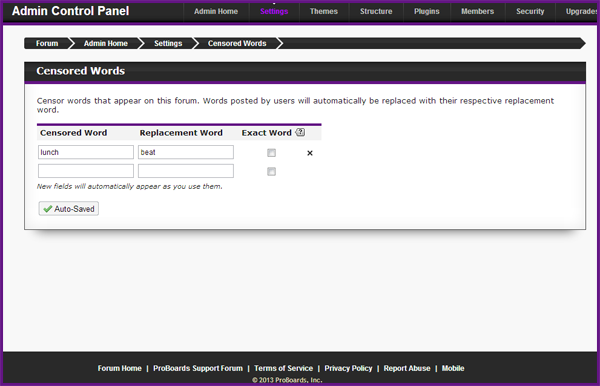Open the Themes menu tab

[x=324, y=11]
